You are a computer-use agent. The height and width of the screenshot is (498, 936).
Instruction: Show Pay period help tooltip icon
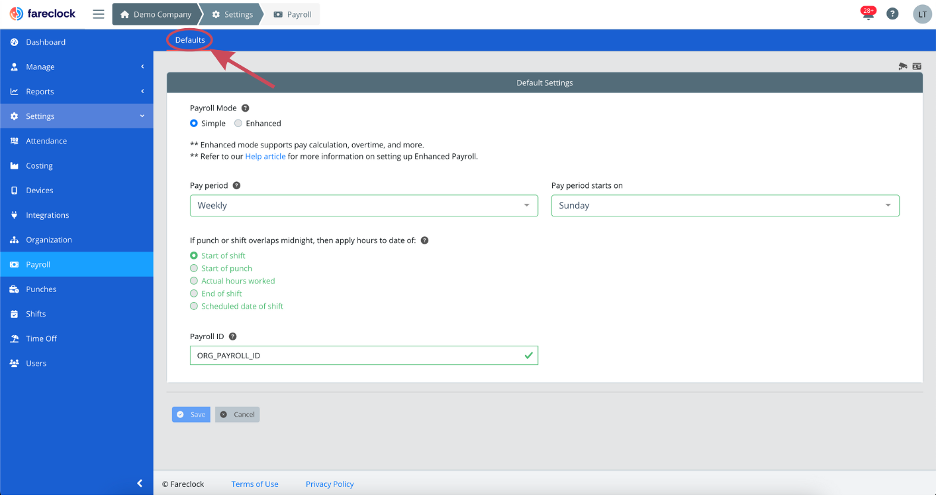pos(236,186)
